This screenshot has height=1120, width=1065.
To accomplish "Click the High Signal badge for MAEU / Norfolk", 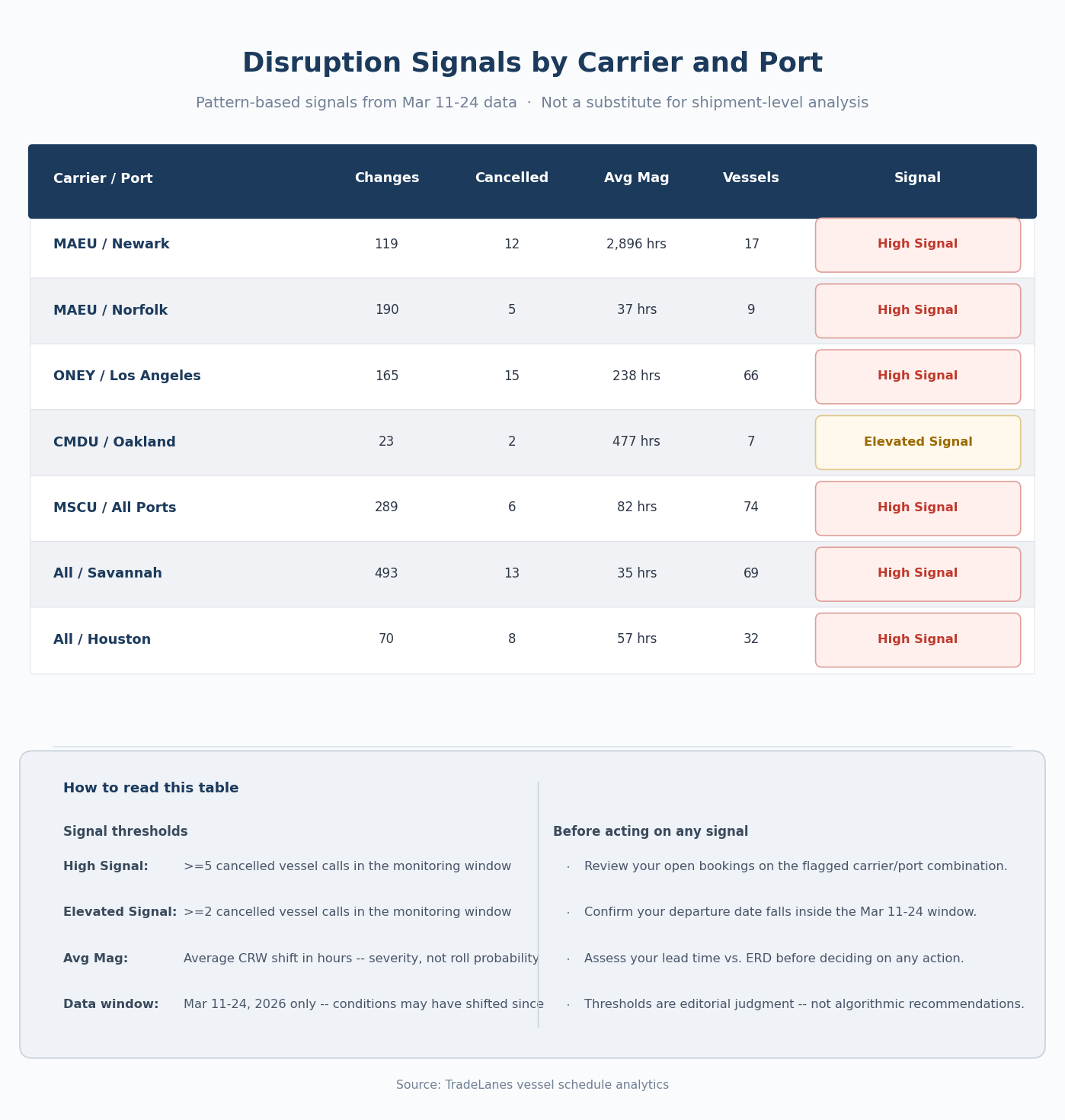I will [917, 311].
